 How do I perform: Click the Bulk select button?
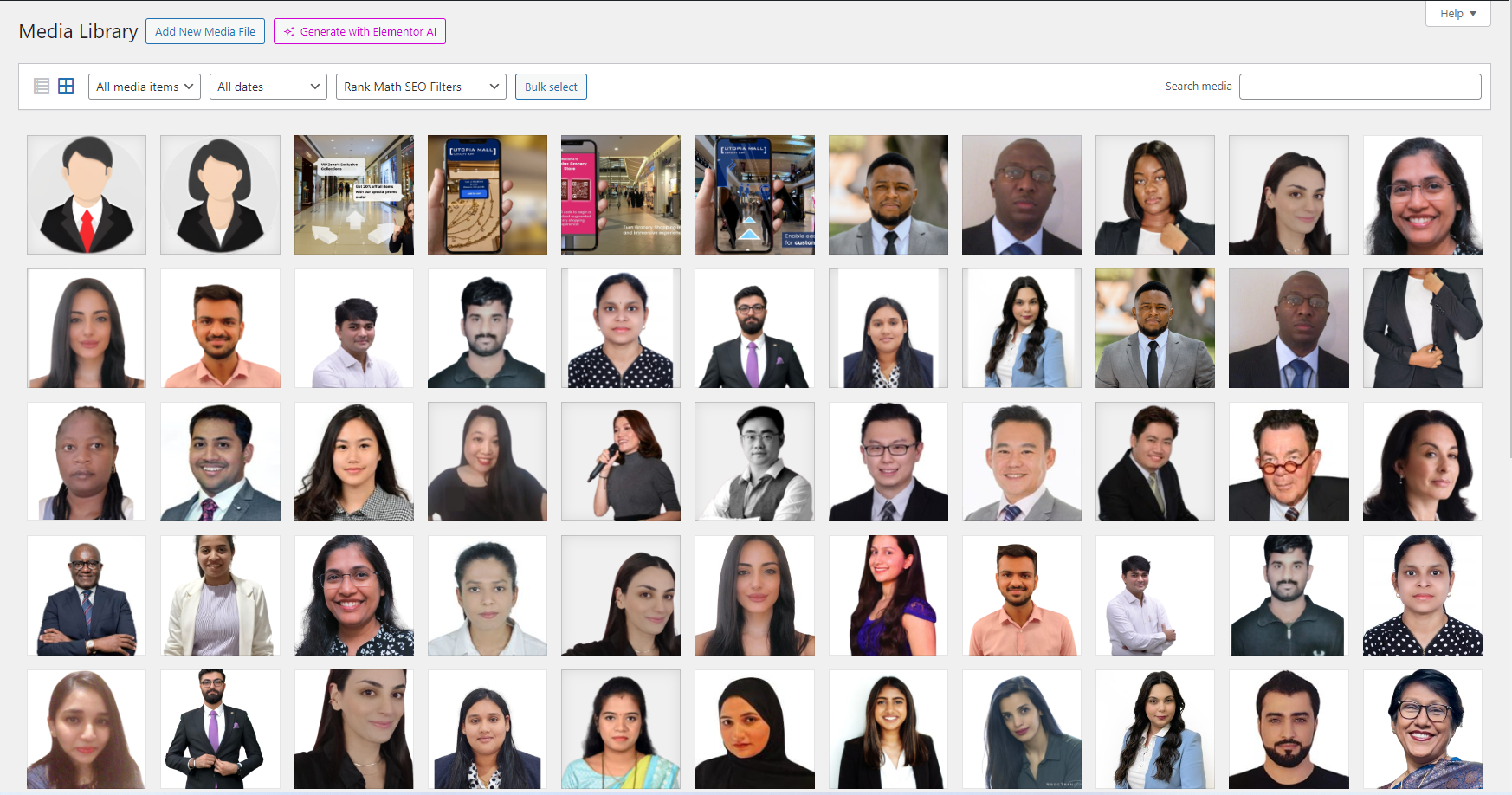551,87
